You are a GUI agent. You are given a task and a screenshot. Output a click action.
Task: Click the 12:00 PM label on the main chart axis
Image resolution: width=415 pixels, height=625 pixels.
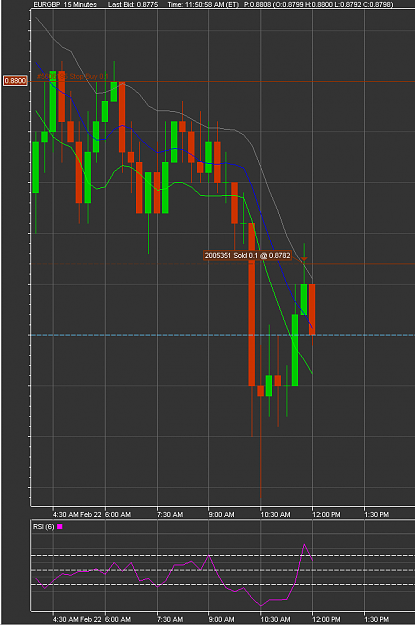click(326, 514)
